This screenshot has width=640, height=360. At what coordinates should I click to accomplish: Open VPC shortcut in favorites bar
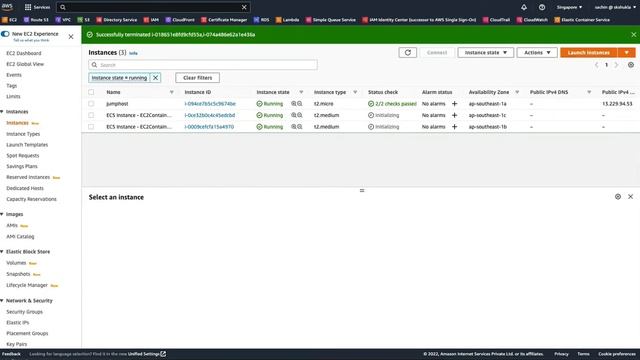[63, 20]
